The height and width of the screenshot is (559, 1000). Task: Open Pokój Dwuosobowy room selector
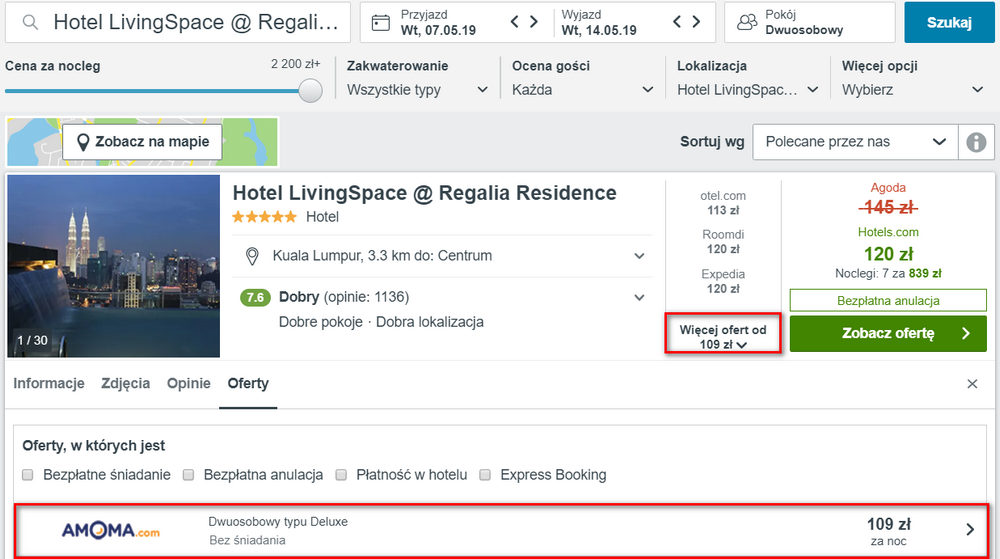809,22
